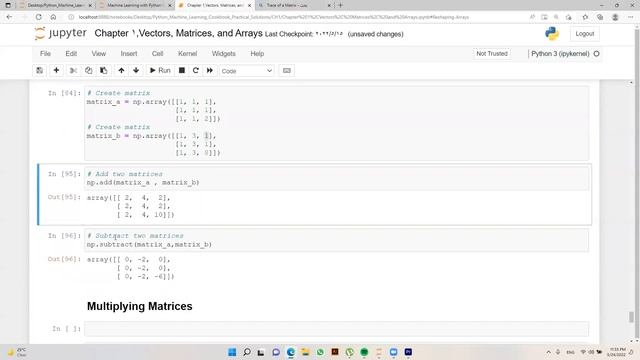Restart the kernel with the circular arrow icon

click(x=196, y=71)
